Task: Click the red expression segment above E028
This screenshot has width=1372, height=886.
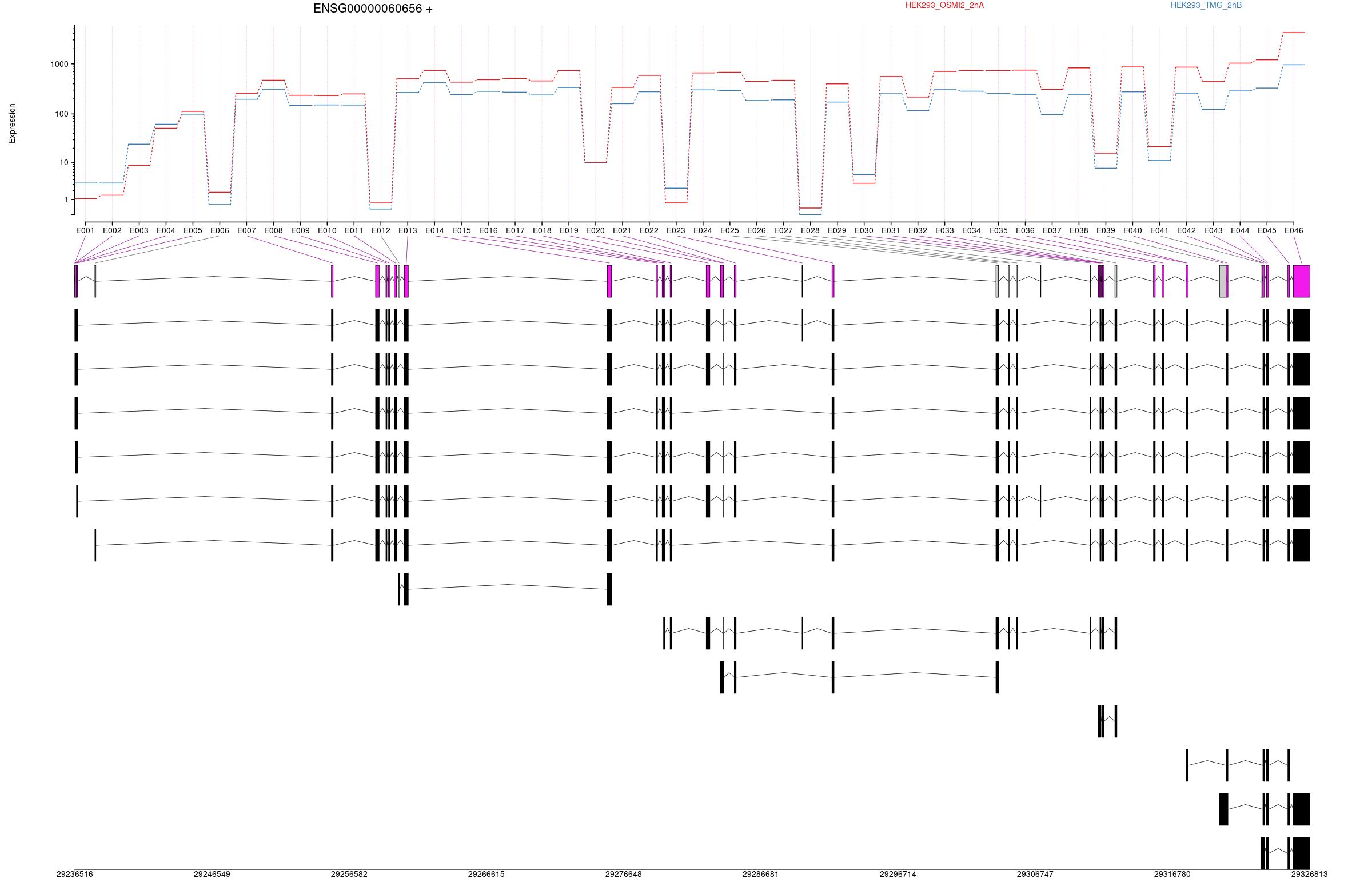Action: point(811,207)
